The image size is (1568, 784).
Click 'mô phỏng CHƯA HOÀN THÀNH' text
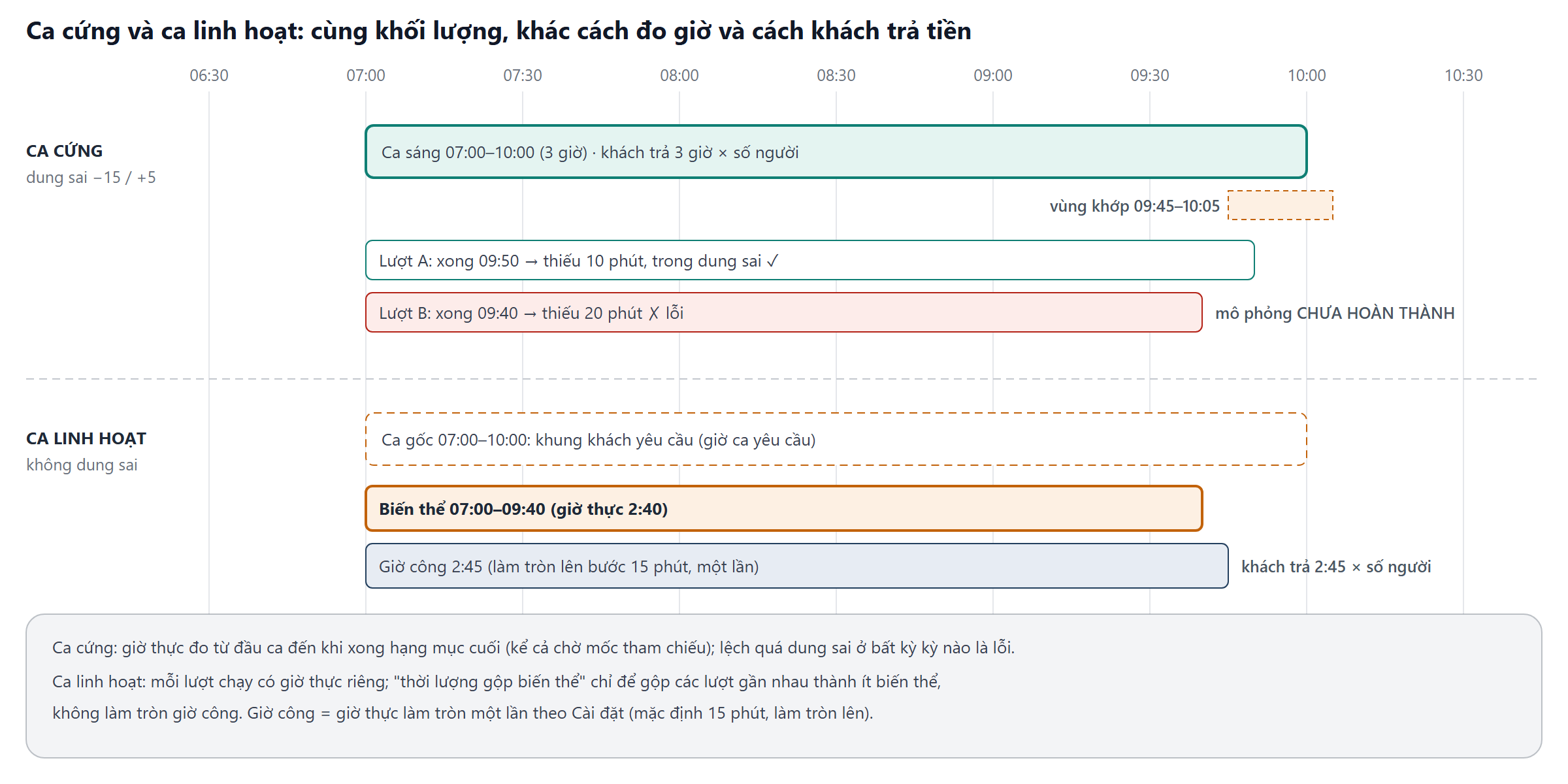pos(1335,314)
